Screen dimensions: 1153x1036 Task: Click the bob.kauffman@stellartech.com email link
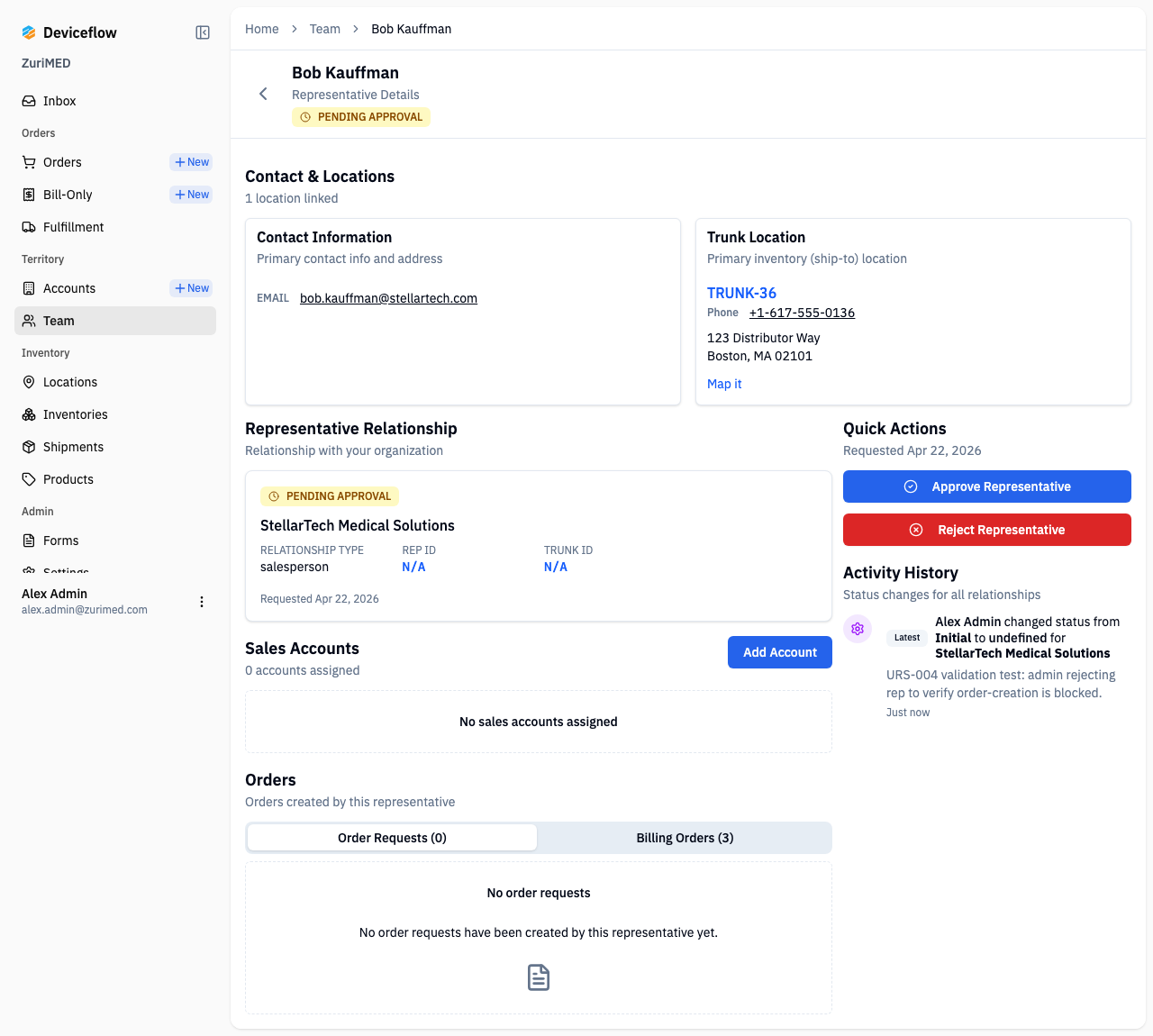point(388,298)
